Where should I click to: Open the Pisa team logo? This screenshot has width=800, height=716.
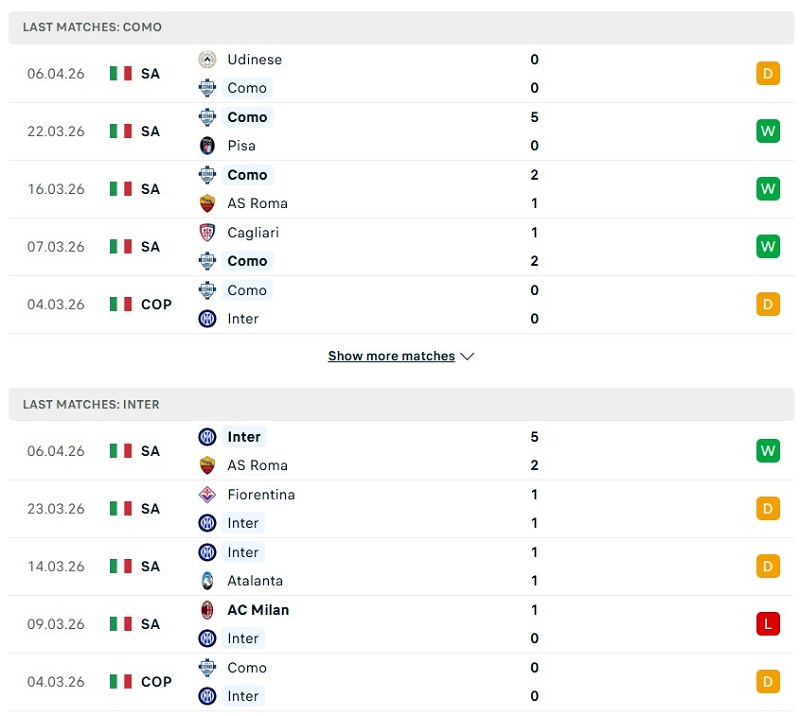click(207, 145)
